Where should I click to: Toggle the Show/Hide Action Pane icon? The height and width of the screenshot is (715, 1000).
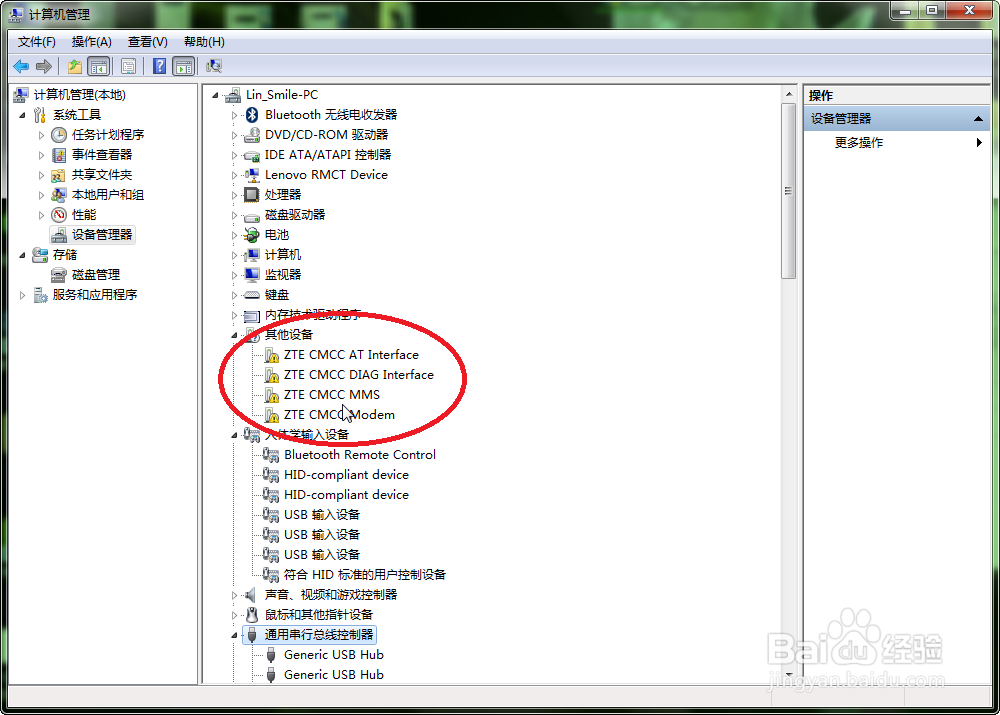pos(184,66)
